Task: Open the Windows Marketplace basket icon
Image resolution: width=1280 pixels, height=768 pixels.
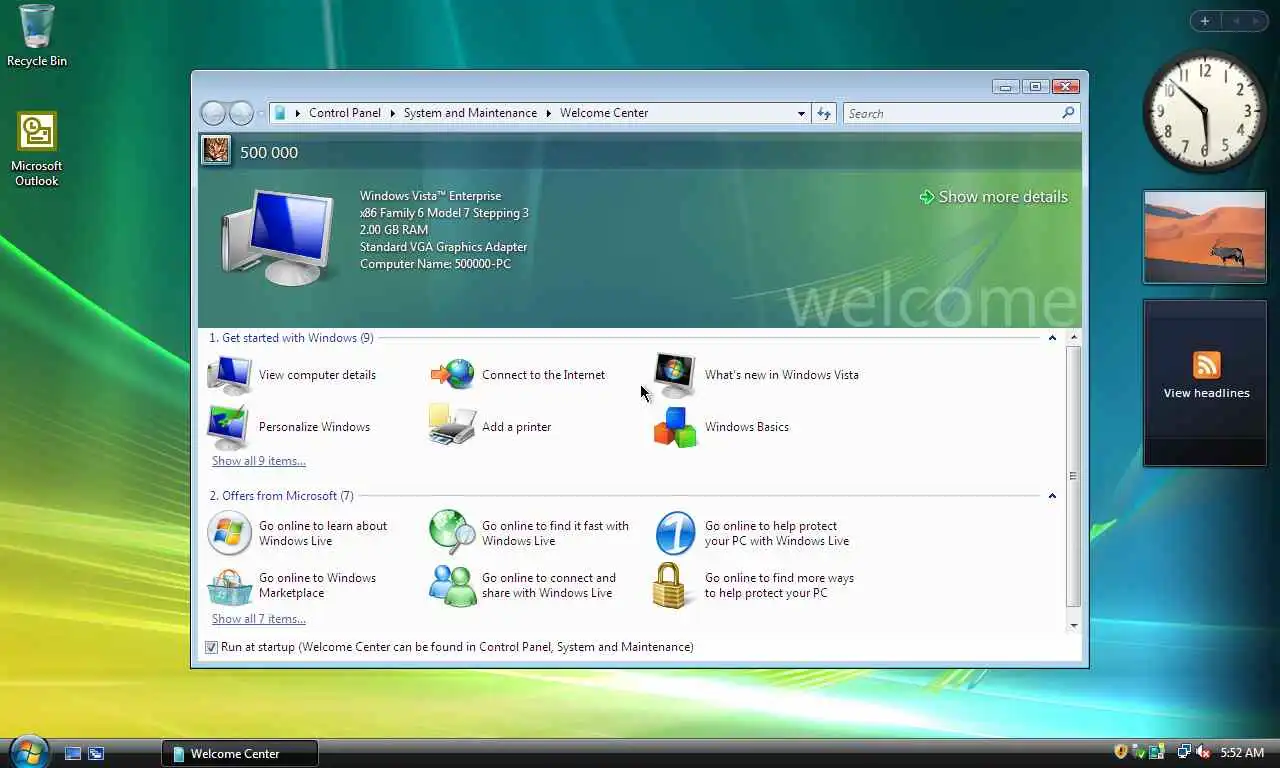Action: click(229, 586)
